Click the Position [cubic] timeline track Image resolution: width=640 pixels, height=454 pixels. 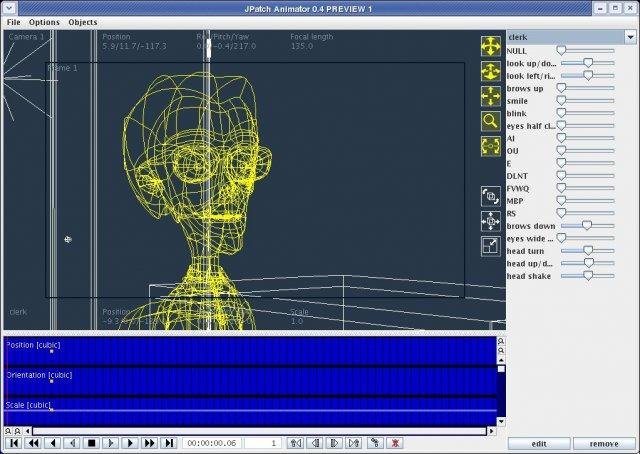(250, 351)
